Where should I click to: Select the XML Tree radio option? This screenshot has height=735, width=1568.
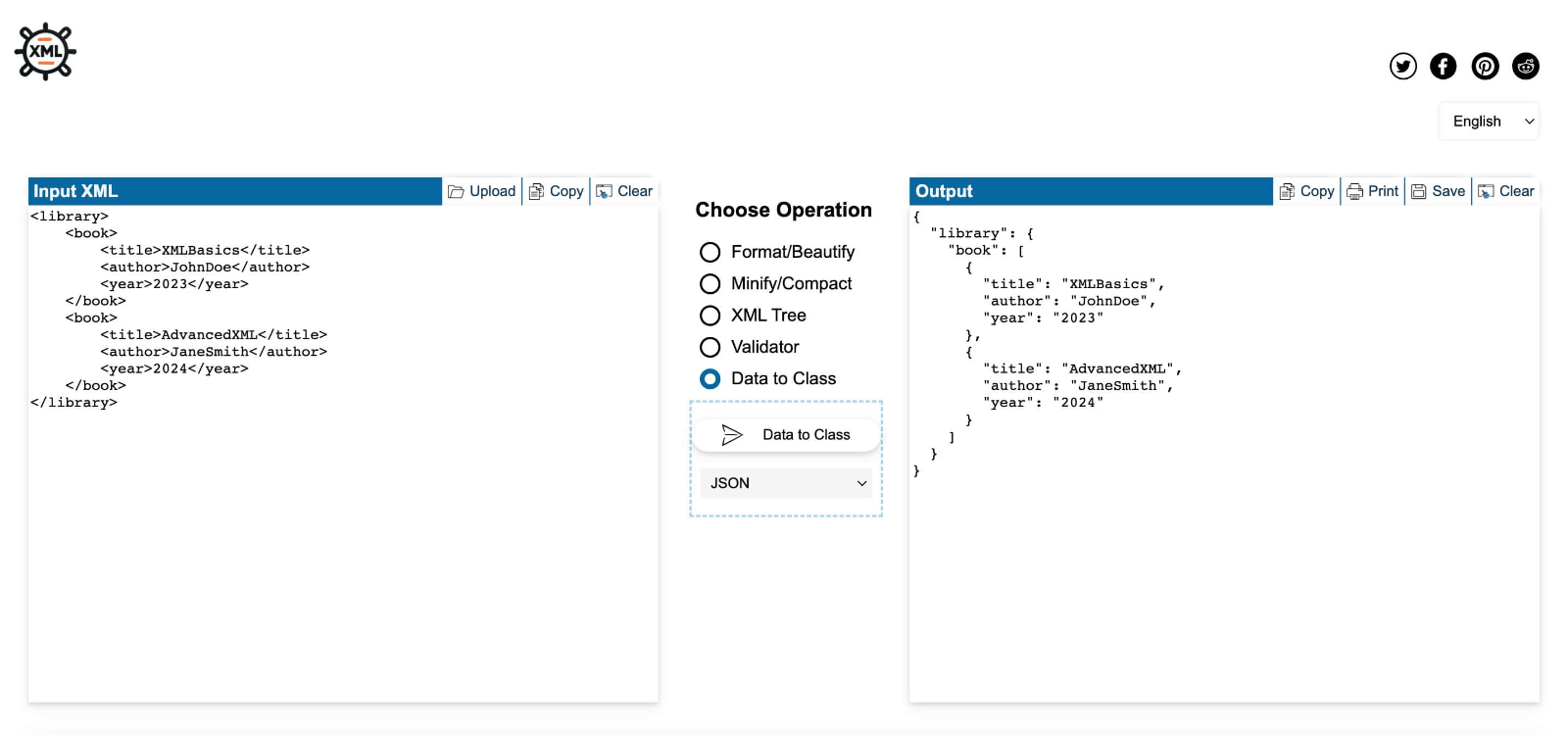710,316
